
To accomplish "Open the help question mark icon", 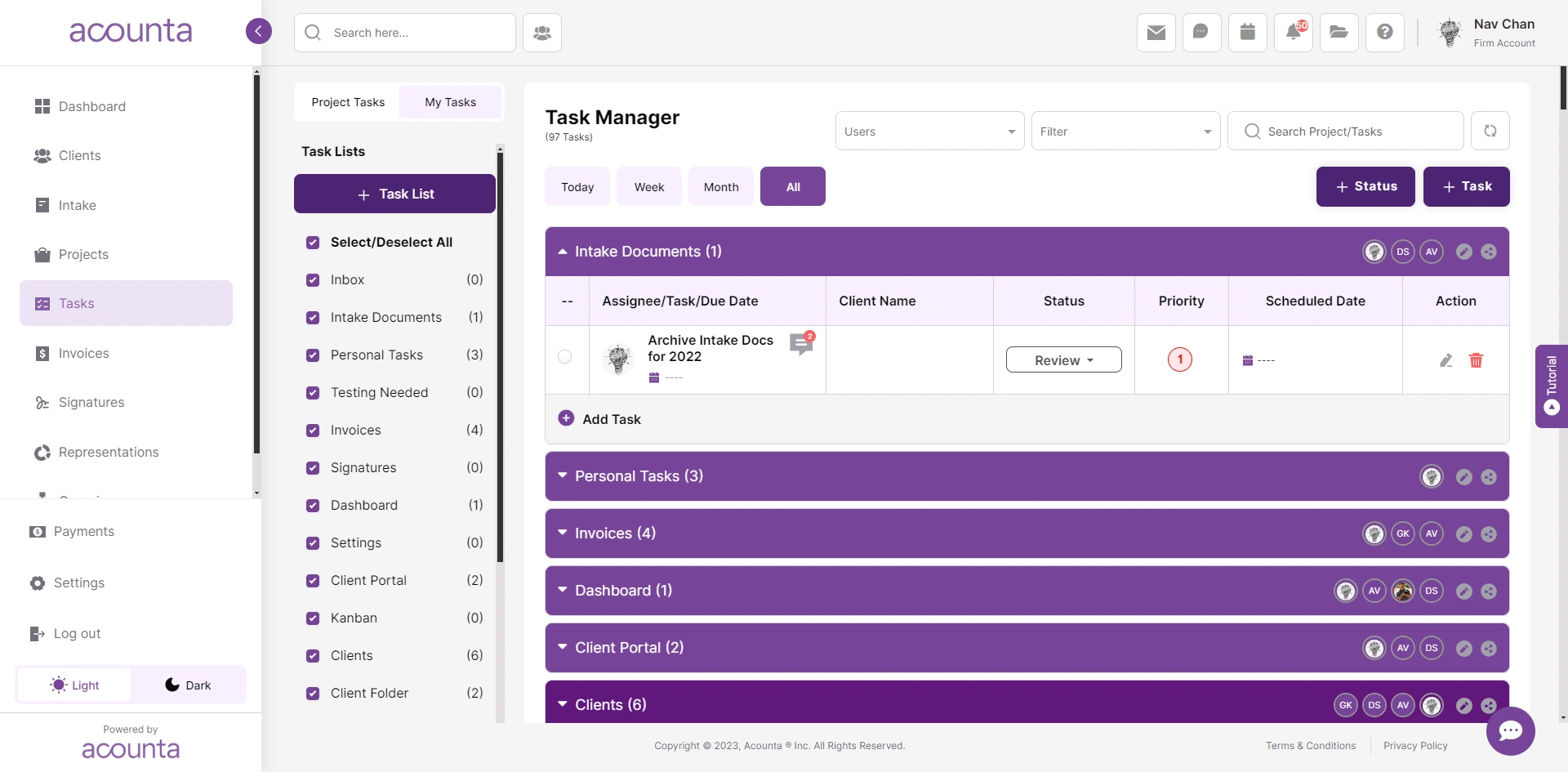I will (1384, 33).
